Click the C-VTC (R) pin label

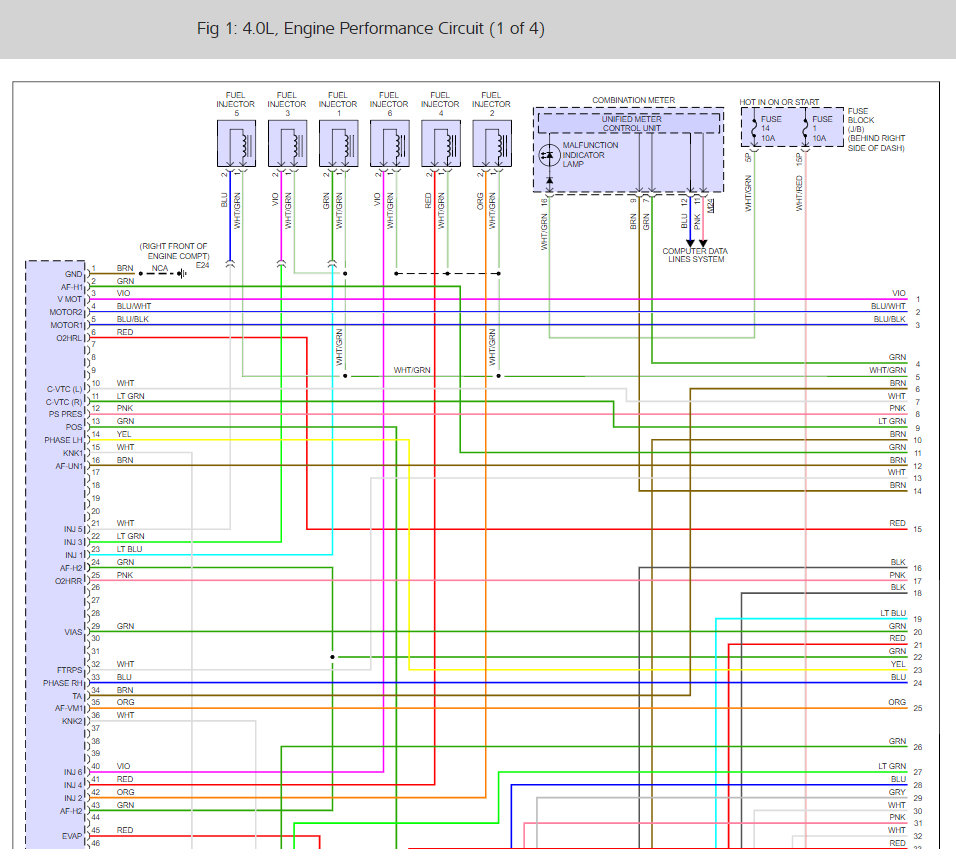click(x=64, y=402)
